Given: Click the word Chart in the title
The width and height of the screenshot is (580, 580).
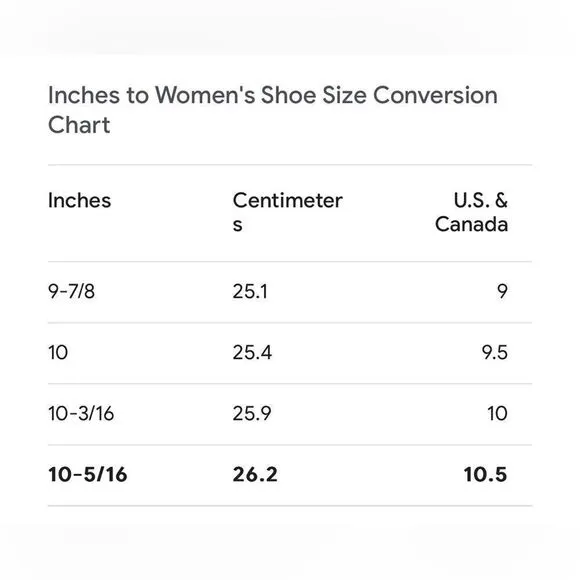Looking at the screenshot, I should 79,125.
